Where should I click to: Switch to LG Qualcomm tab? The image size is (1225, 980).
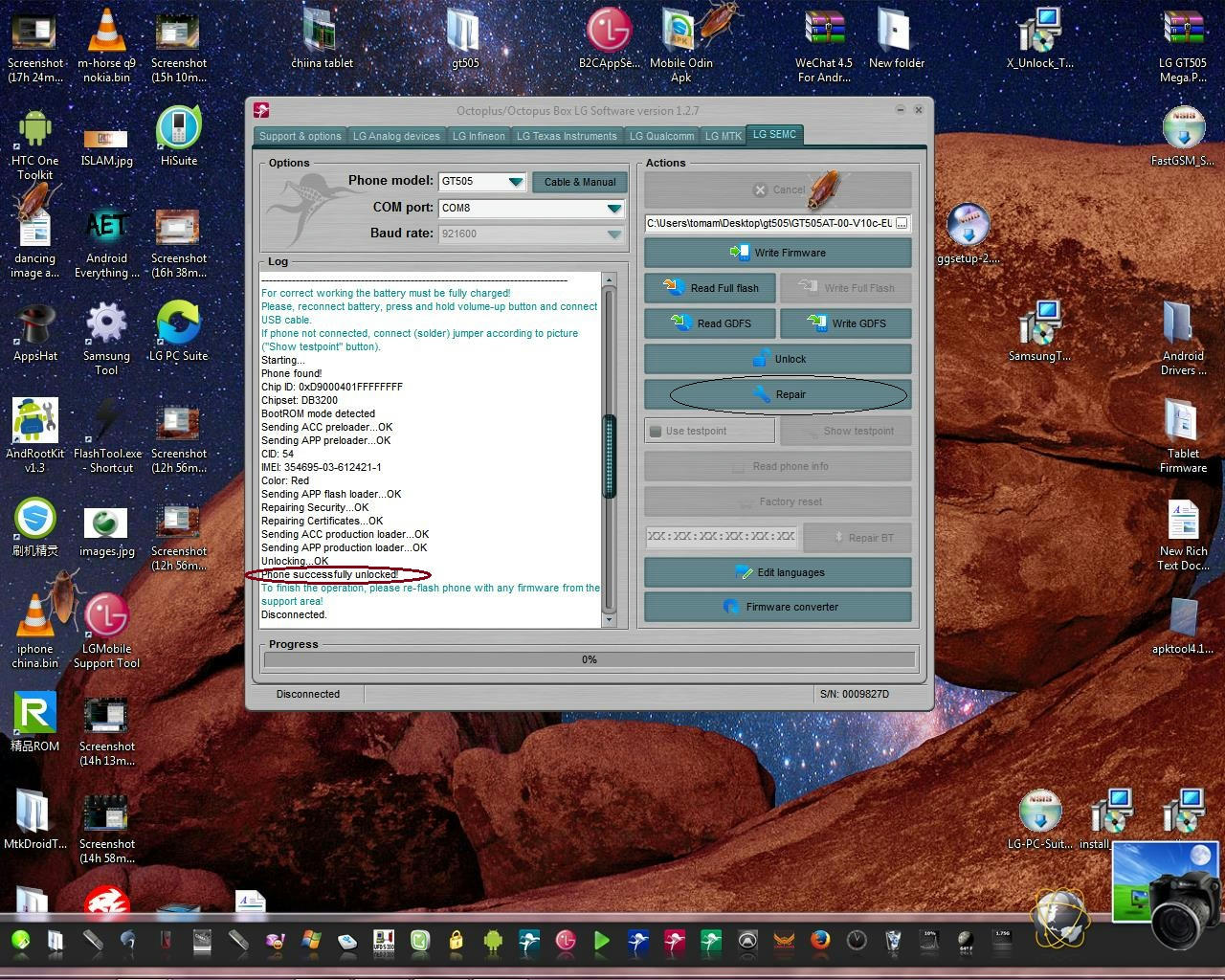click(x=661, y=136)
